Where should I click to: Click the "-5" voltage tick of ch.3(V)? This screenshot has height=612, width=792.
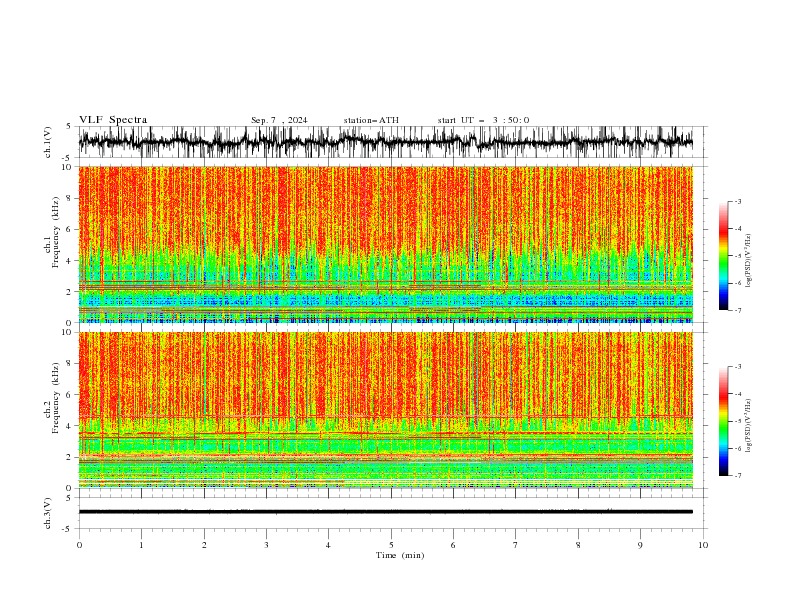click(67, 529)
